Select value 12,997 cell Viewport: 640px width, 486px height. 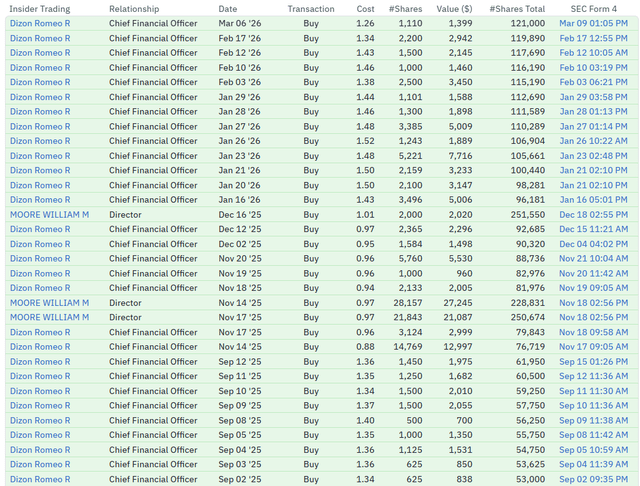click(x=458, y=346)
